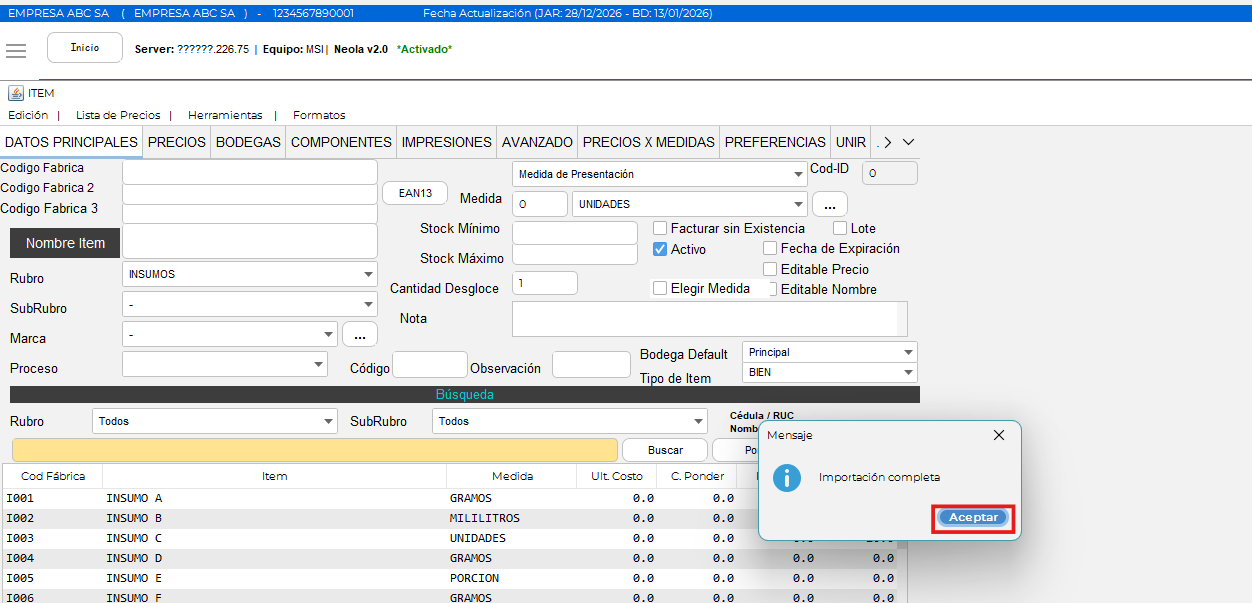
Task: Toggle the Fecha de Expiración checkbox
Action: pyautogui.click(x=770, y=249)
